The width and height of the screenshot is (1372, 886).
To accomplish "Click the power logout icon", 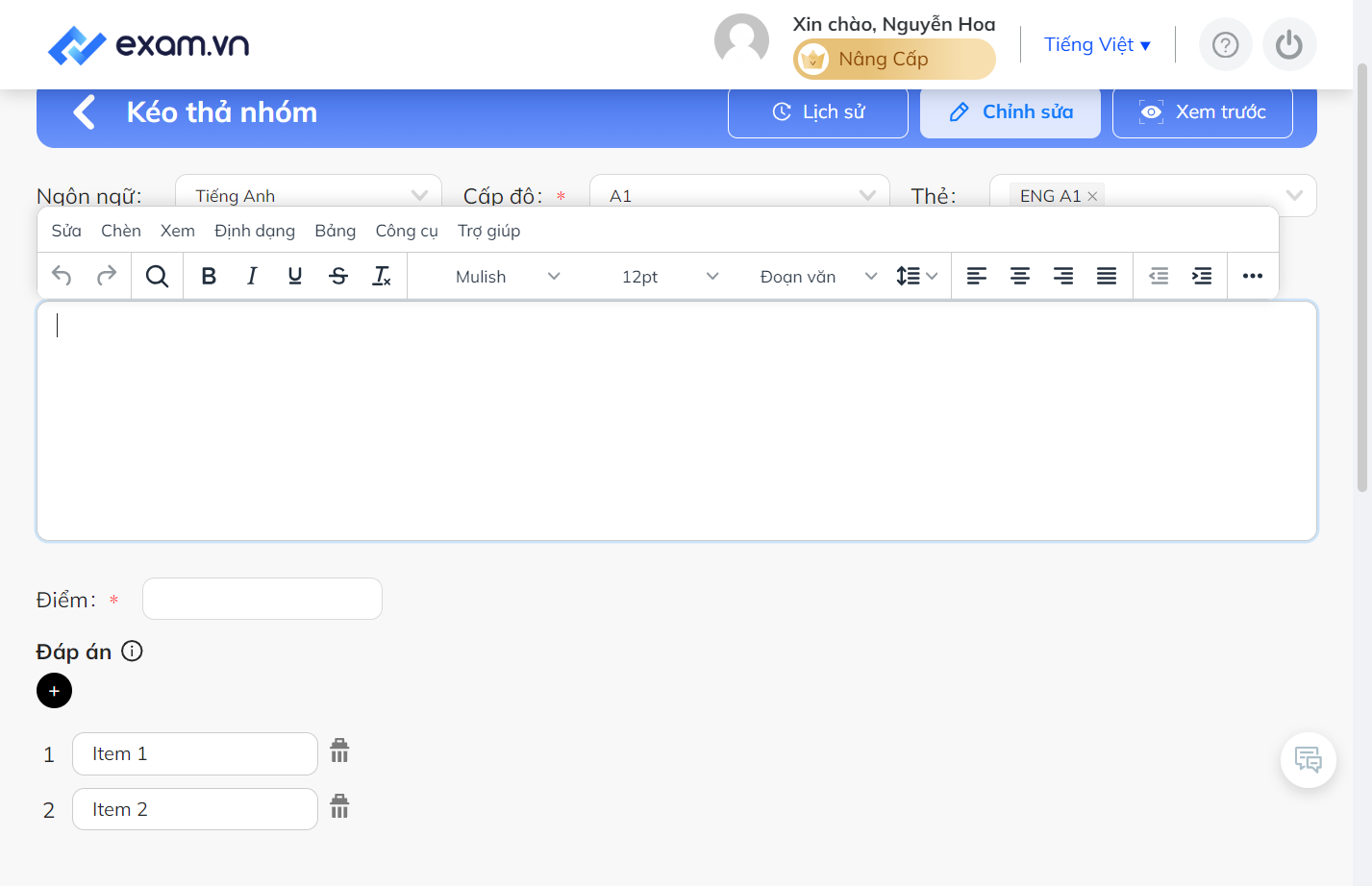I will click(x=1289, y=44).
